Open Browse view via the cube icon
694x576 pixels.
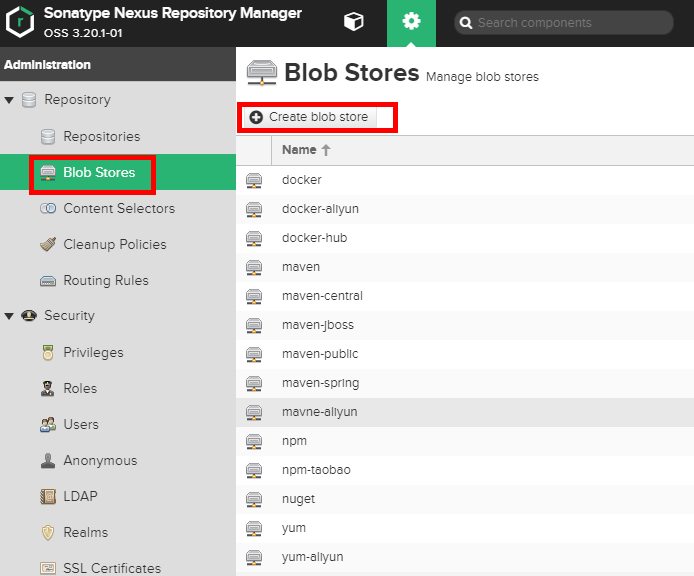[354, 21]
